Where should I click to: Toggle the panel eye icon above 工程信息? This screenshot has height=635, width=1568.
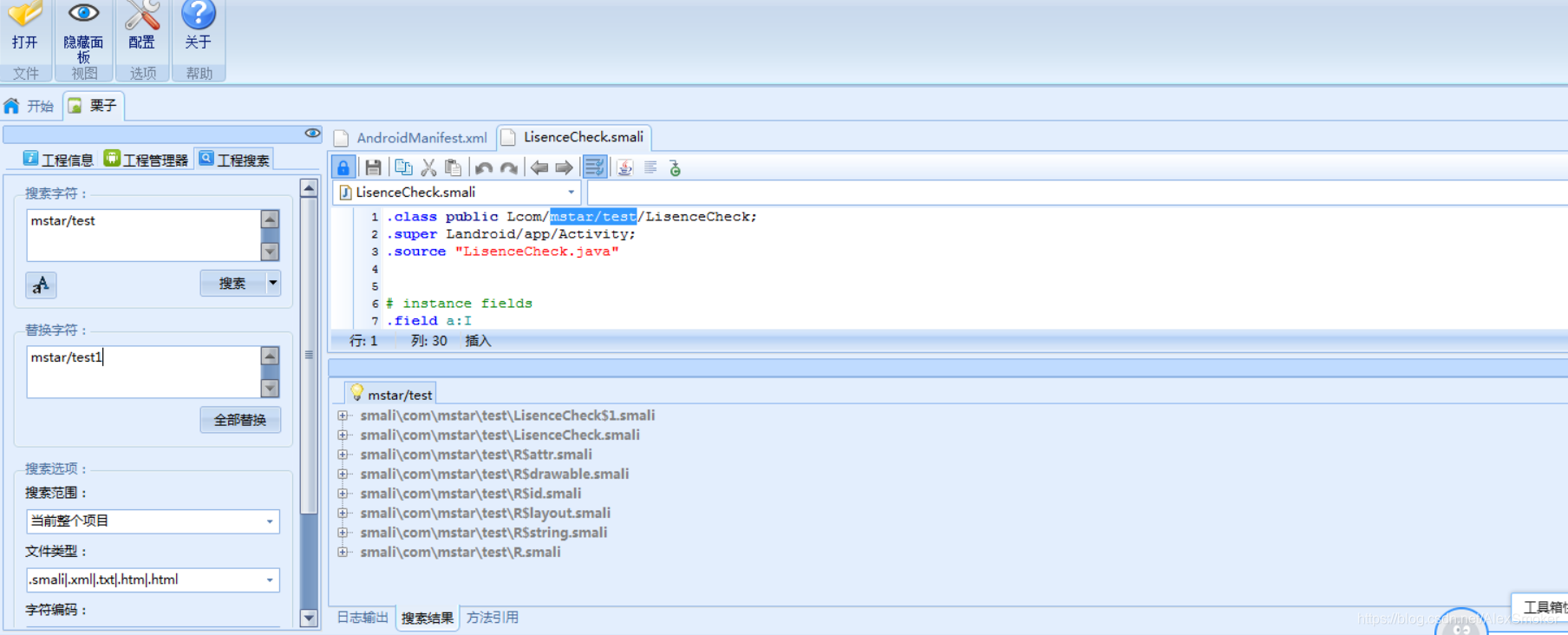[312, 133]
